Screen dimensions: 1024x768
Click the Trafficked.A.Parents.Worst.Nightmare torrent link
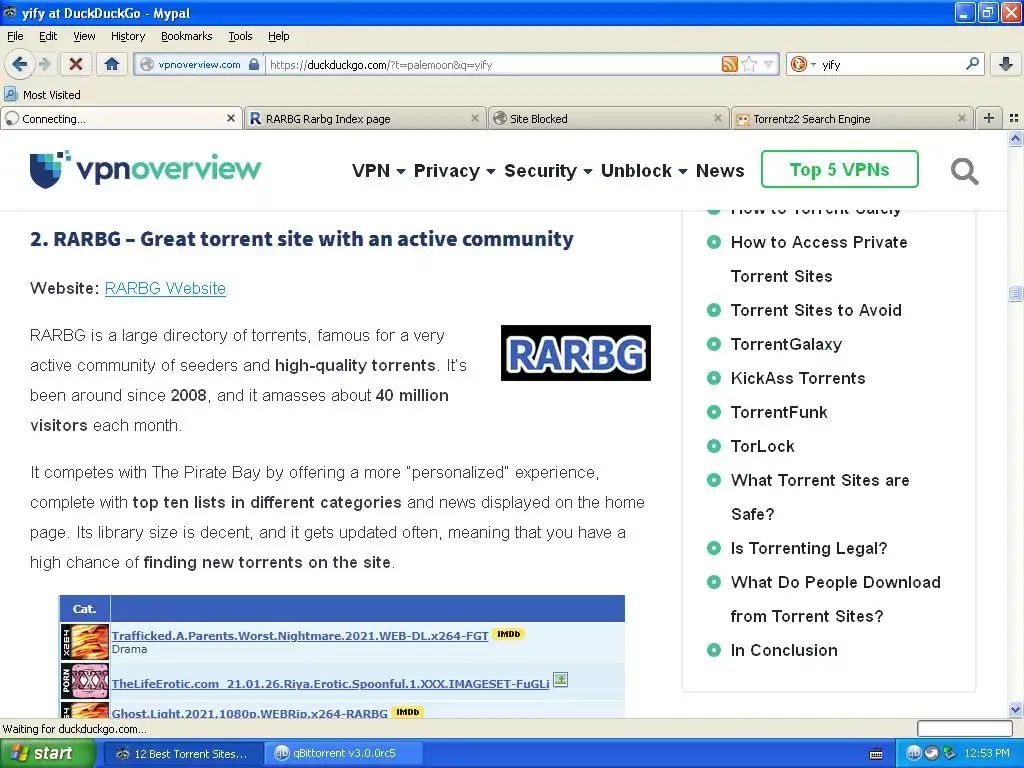300,635
